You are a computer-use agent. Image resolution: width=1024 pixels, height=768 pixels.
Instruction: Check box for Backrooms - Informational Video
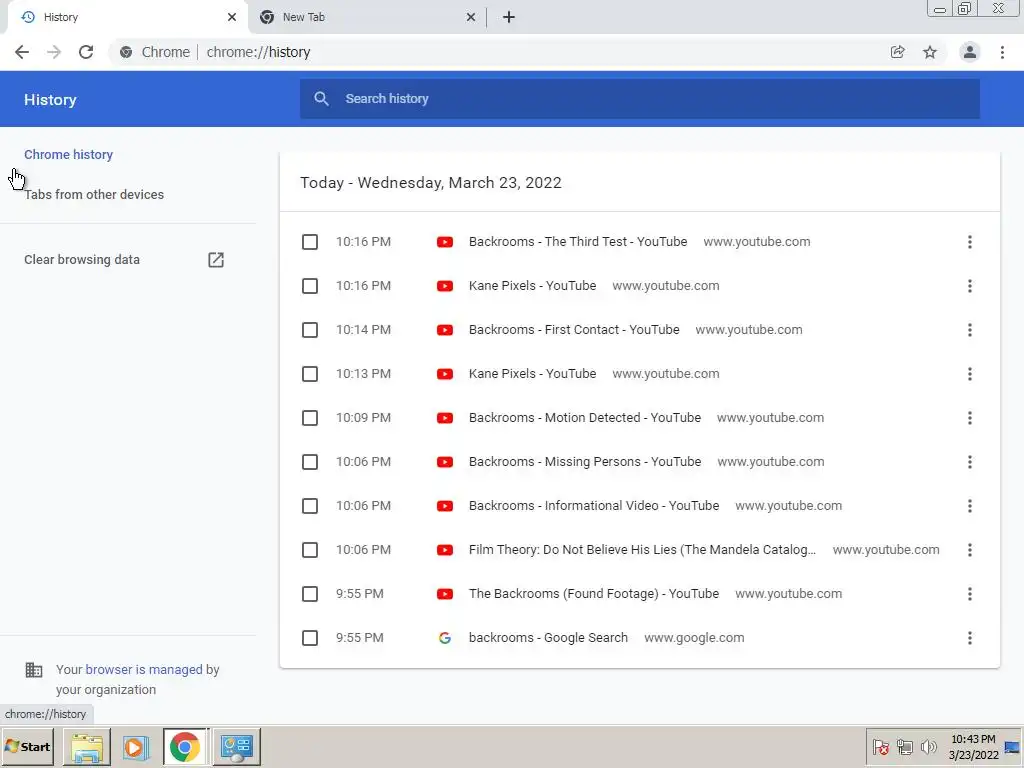pos(310,506)
